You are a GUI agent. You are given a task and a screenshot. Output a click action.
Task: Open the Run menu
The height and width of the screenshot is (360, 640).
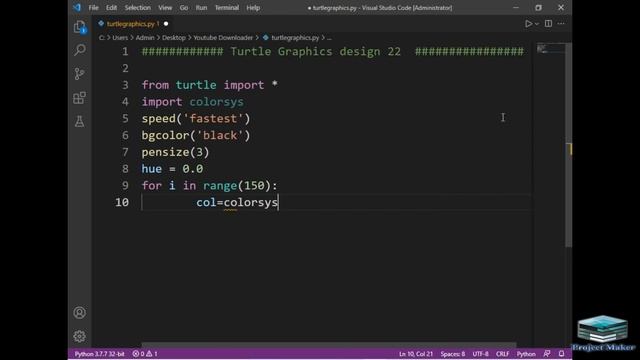(201, 8)
